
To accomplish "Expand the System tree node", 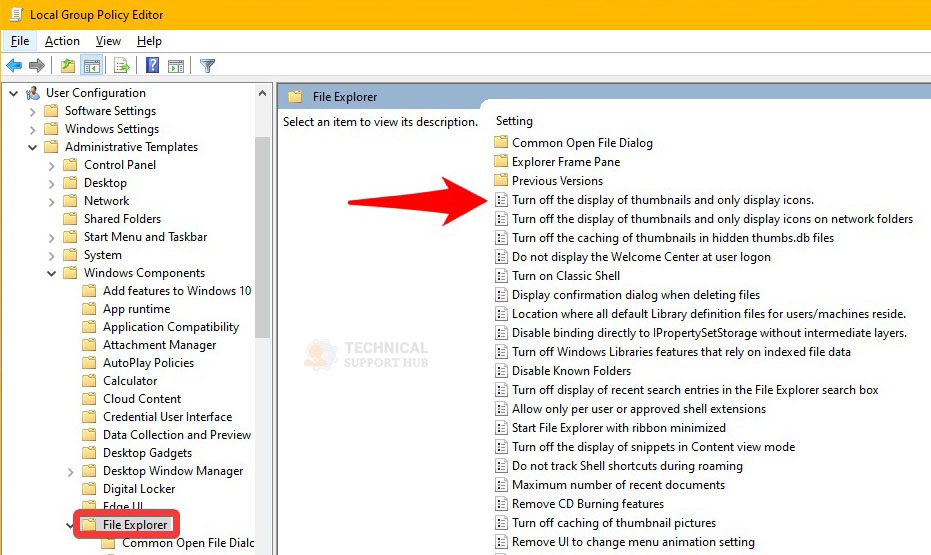I will 52,255.
